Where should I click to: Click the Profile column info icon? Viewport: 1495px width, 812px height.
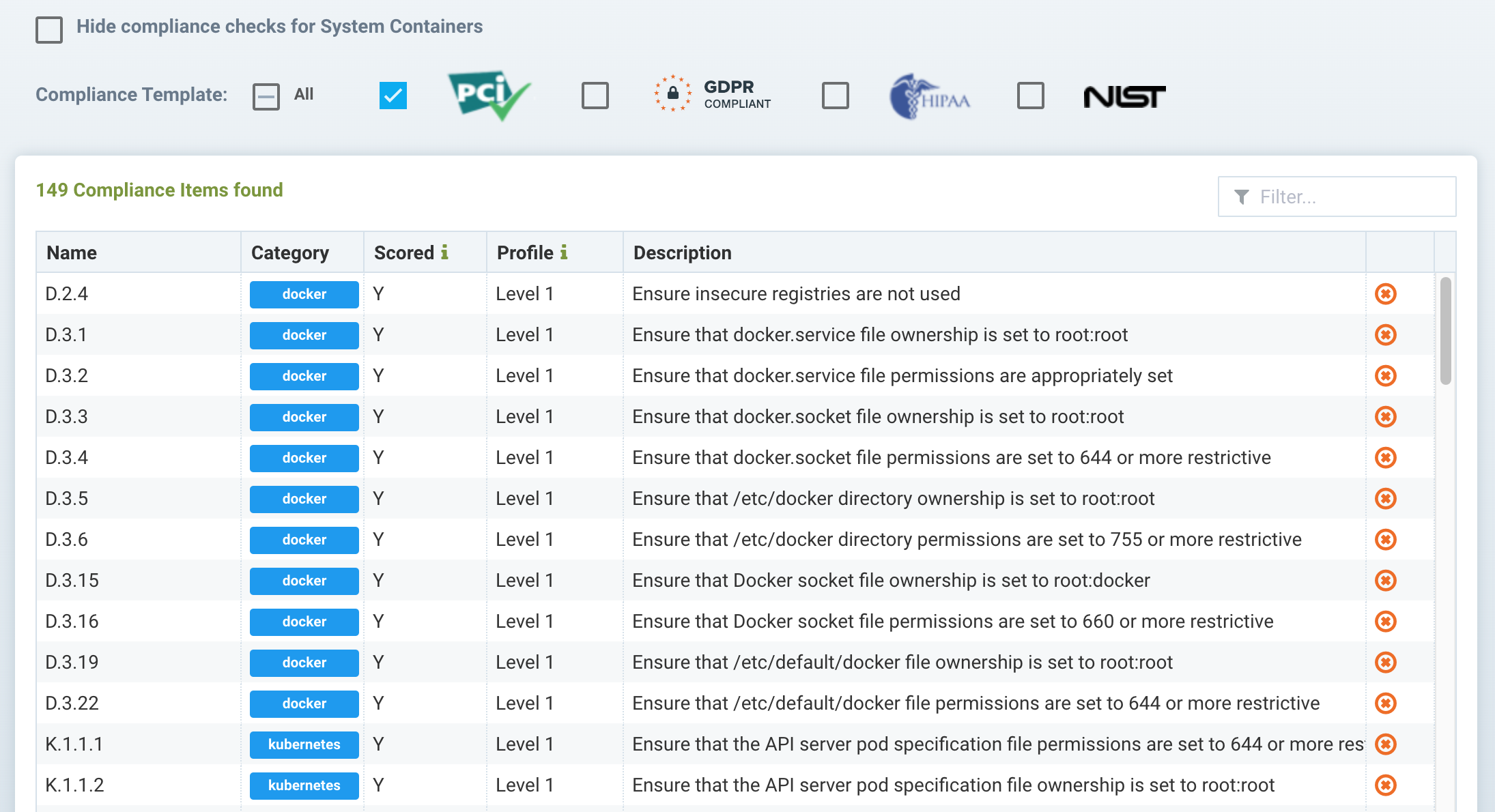[564, 252]
